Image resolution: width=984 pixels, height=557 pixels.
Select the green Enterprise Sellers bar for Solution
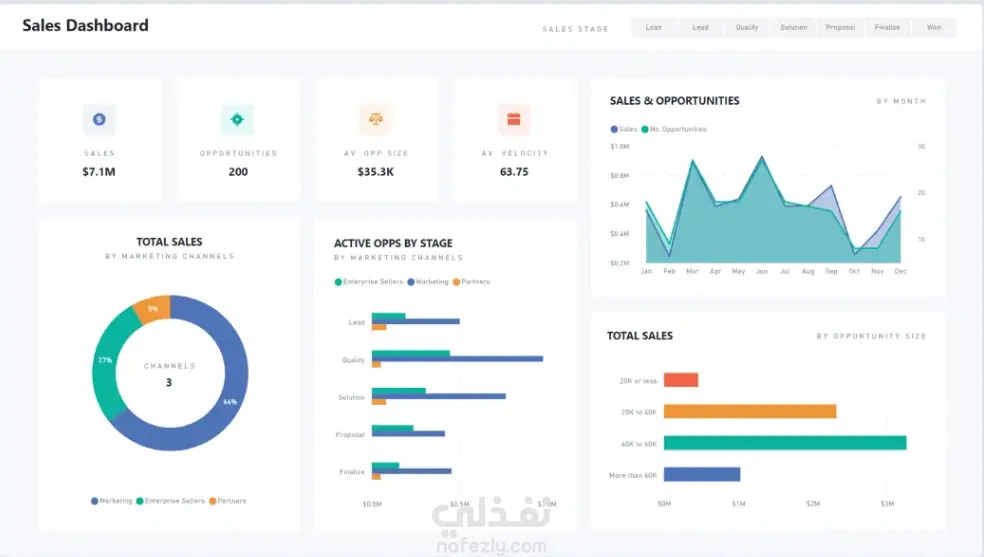tap(398, 391)
